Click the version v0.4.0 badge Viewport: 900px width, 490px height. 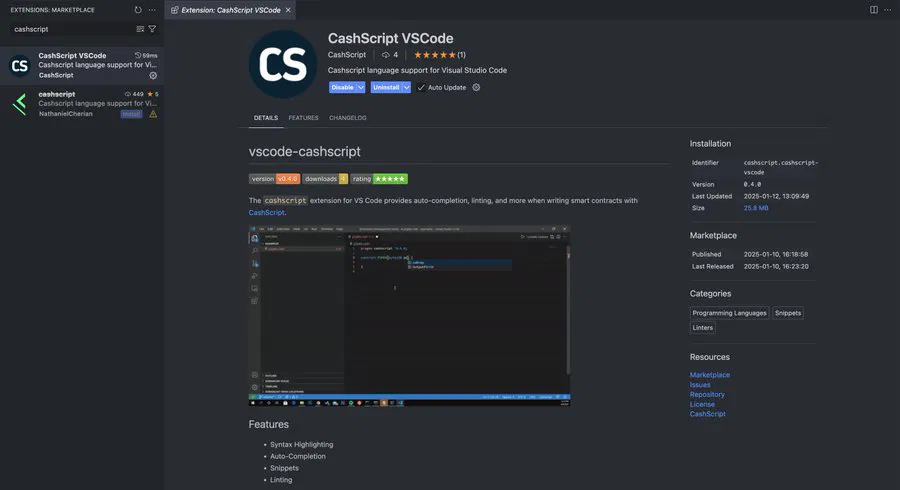point(274,179)
